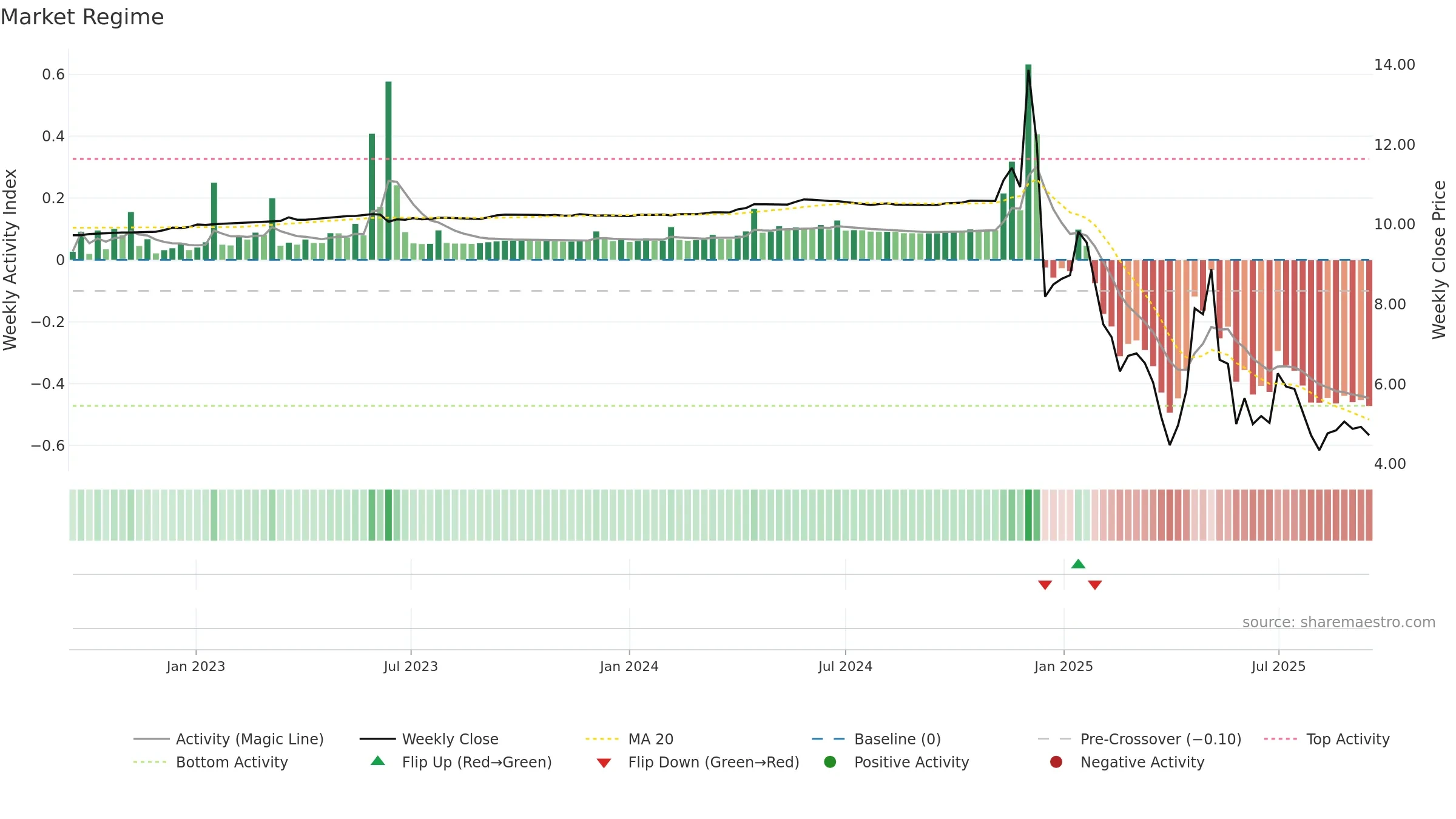The image size is (1456, 819).
Task: Toggle Flip Down (Green→Red) legend entry
Action: [698, 762]
